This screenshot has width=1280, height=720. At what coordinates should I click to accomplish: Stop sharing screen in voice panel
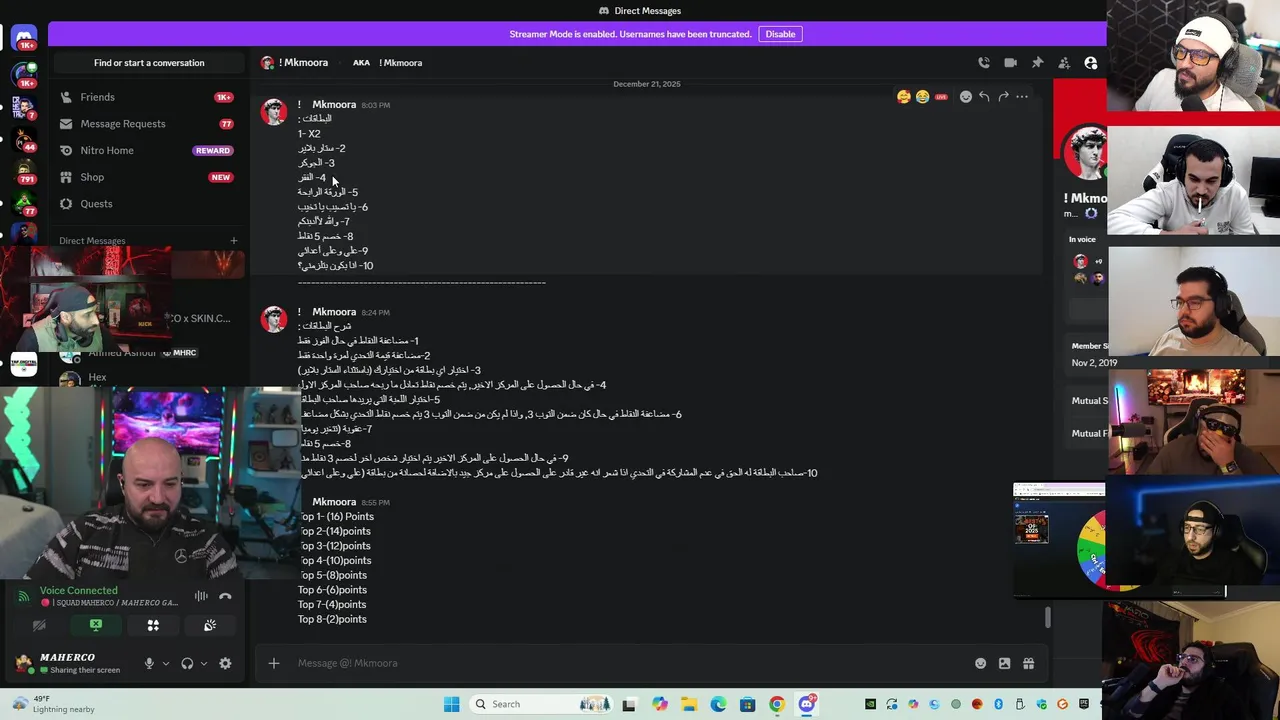(96, 626)
